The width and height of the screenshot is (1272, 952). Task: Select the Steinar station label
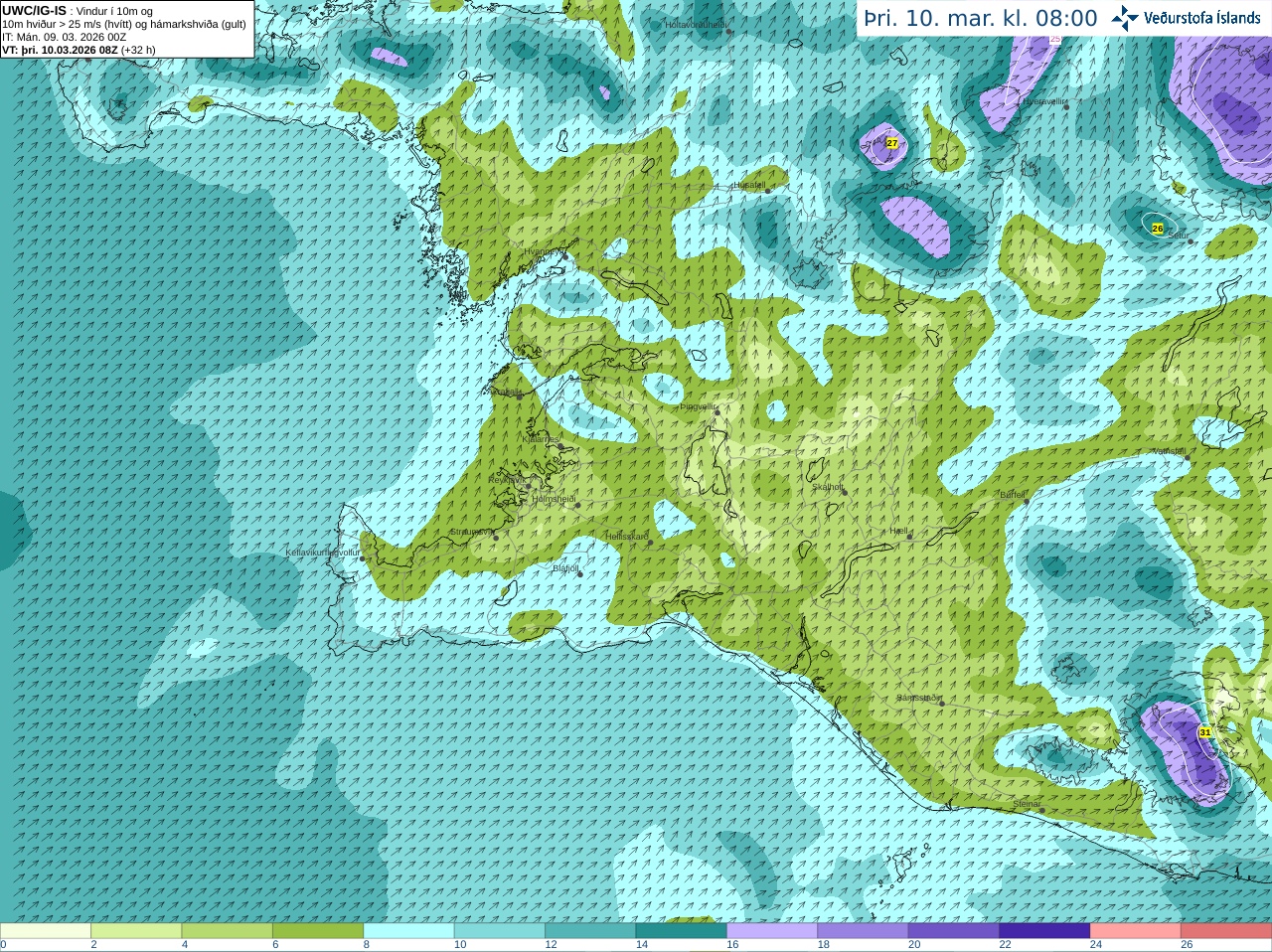point(1027,804)
